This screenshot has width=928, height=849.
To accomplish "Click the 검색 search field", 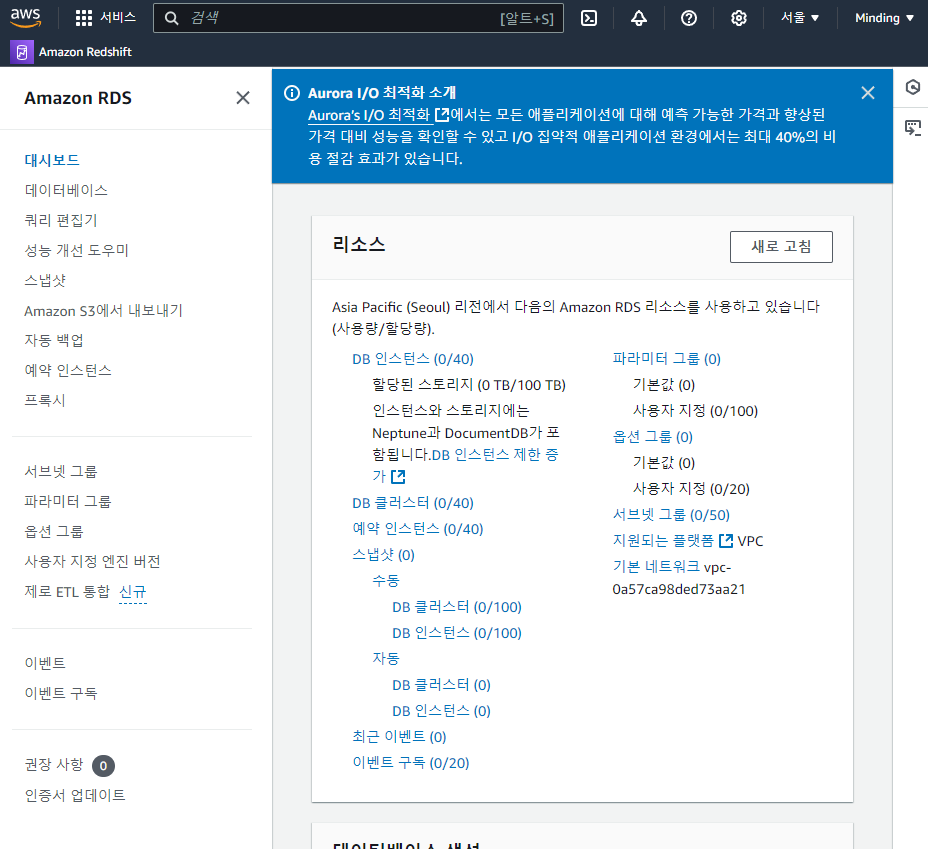I will pyautogui.click(x=358, y=18).
